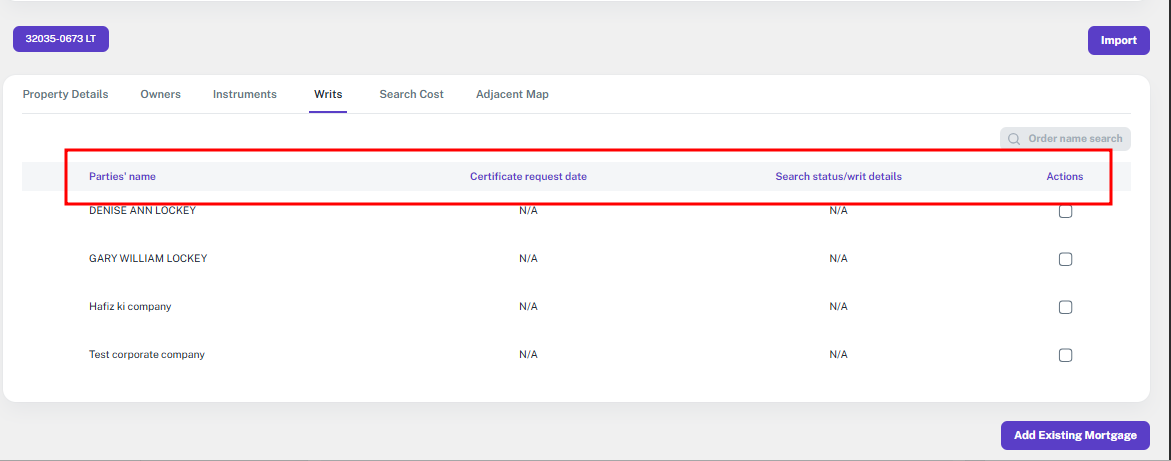Open the Owners tab
The width and height of the screenshot is (1171, 461).
160,94
